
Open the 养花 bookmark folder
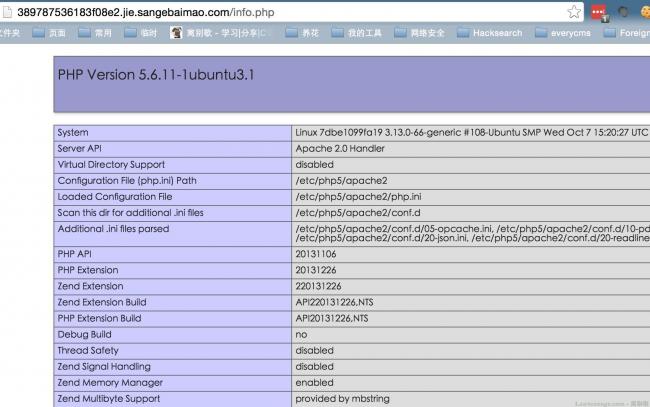pyautogui.click(x=302, y=33)
